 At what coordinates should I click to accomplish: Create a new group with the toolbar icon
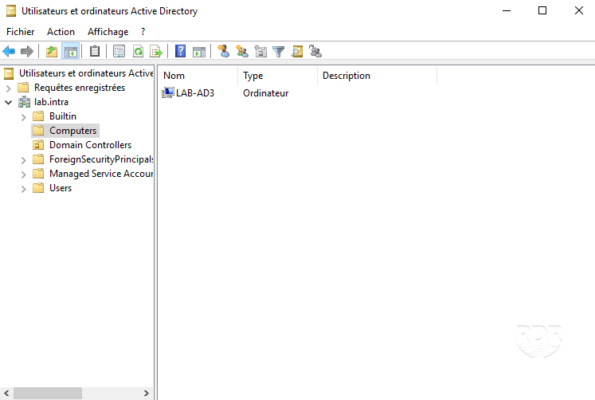[x=242, y=51]
